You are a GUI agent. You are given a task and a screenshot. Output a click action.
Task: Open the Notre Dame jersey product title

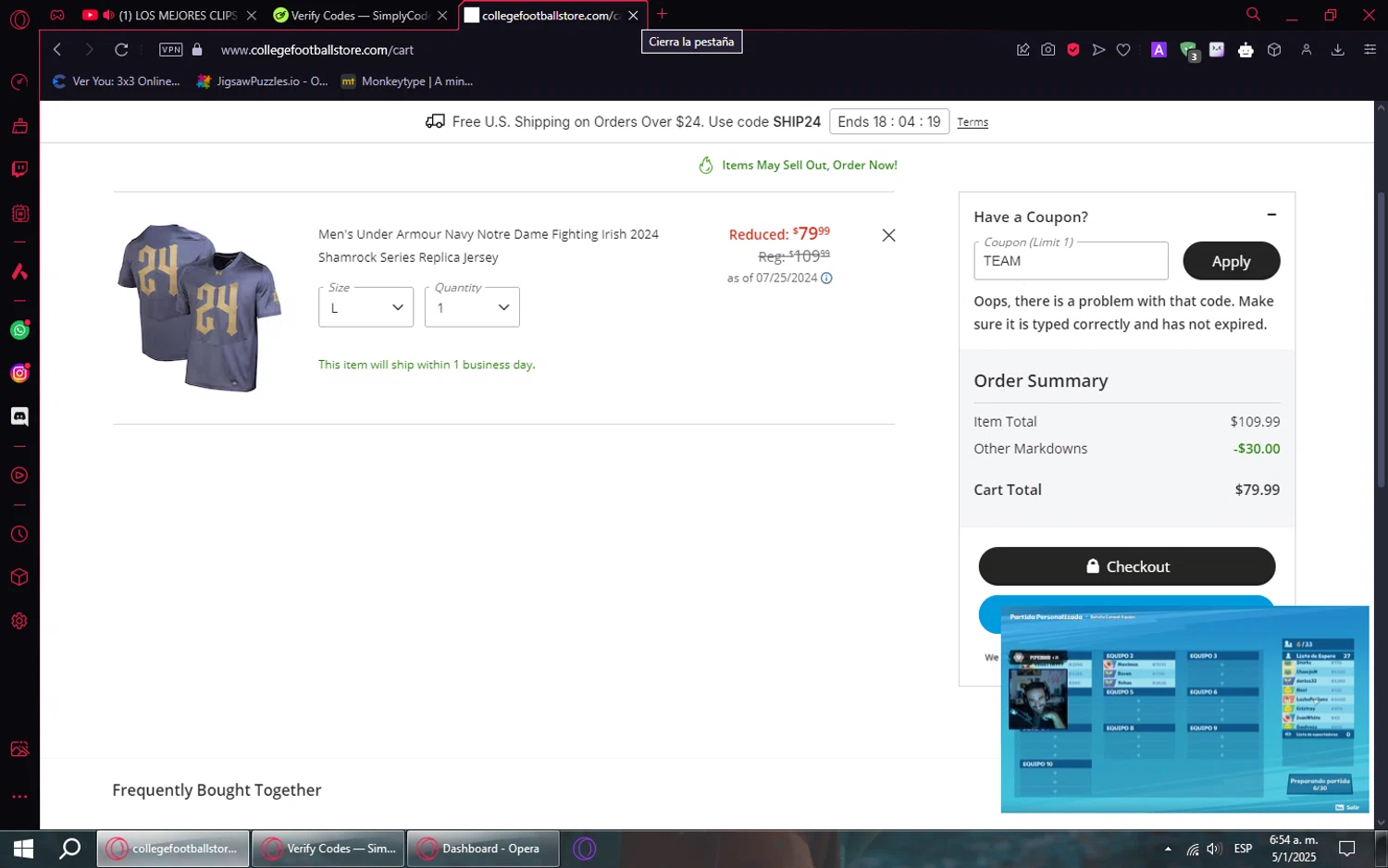point(489,245)
